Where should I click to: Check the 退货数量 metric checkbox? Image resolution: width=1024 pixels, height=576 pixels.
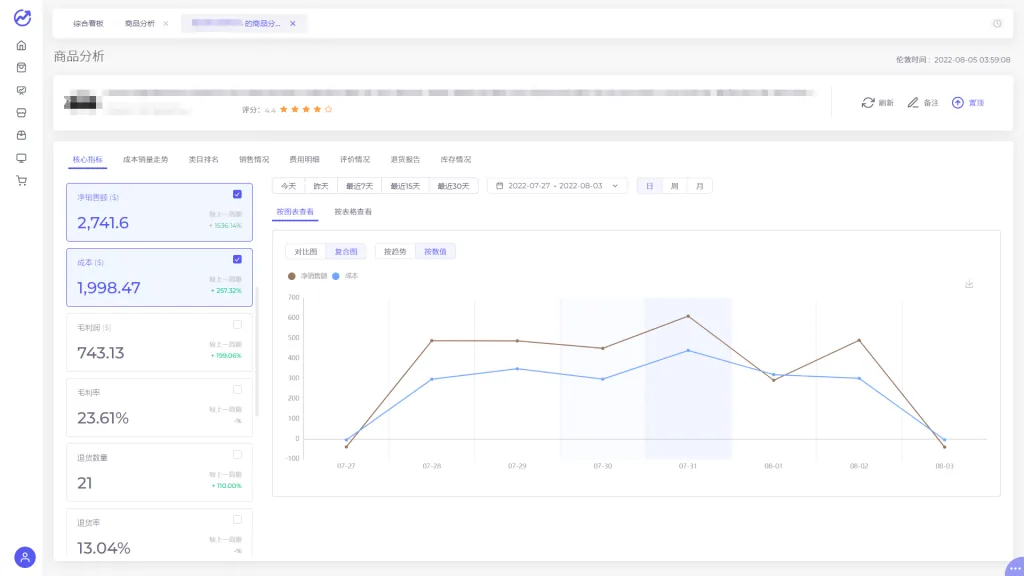(x=237, y=455)
